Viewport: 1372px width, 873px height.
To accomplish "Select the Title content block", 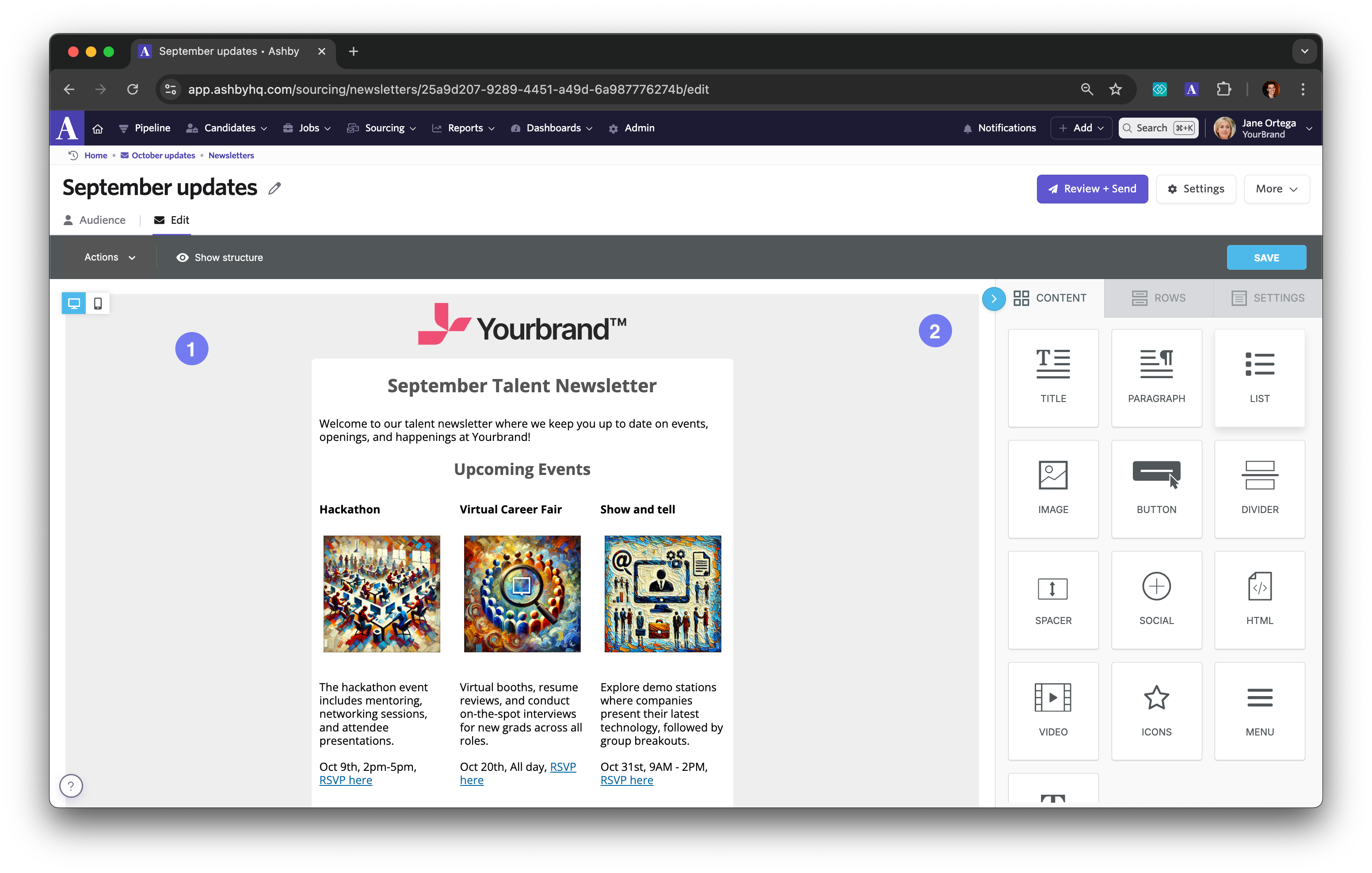I will (1053, 378).
